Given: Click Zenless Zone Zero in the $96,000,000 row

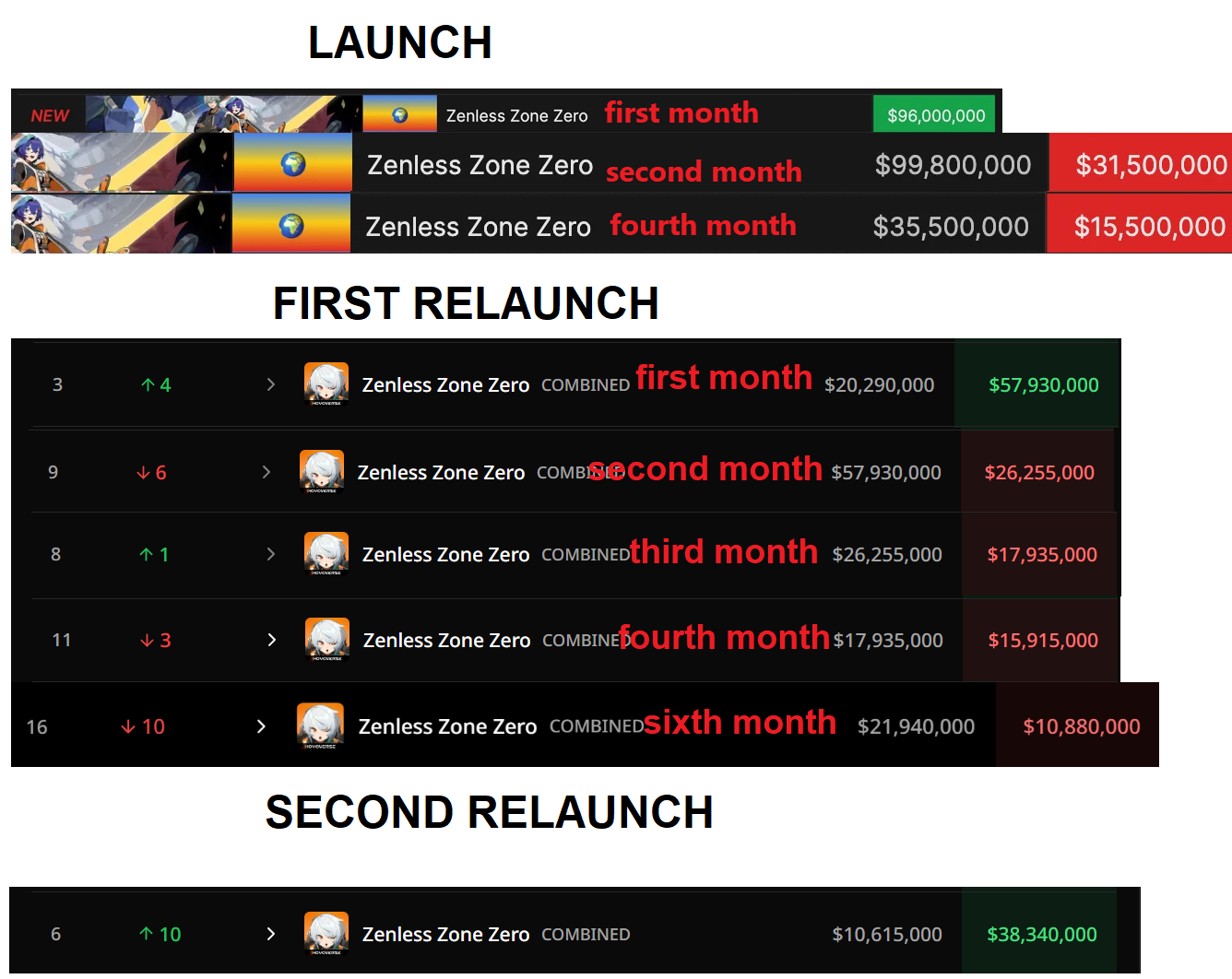Looking at the screenshot, I should (516, 116).
